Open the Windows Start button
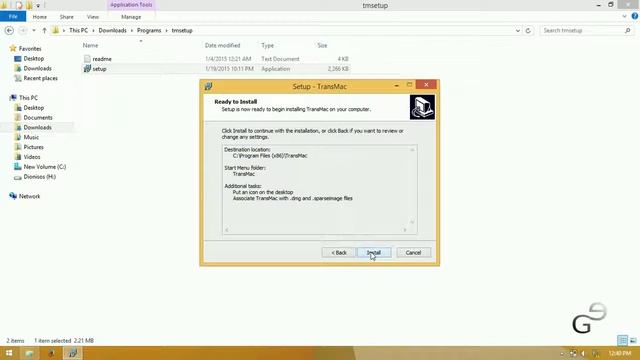This screenshot has width=640, height=360. click(9, 353)
